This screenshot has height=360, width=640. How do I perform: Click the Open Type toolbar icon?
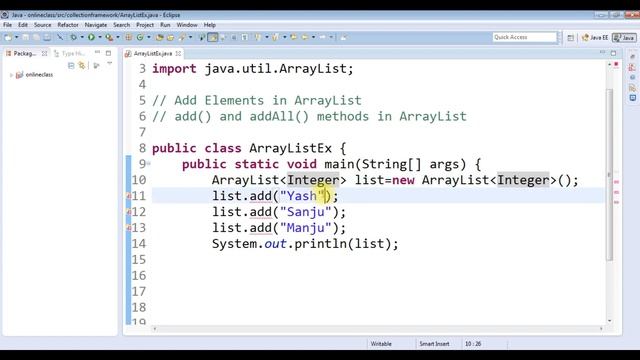(159, 37)
